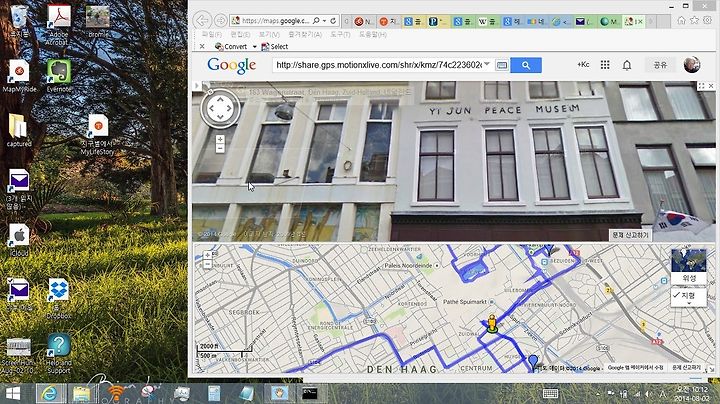Image resolution: width=720 pixels, height=404 pixels.
Task: Click inside the Google Maps search field
Action: click(378, 65)
